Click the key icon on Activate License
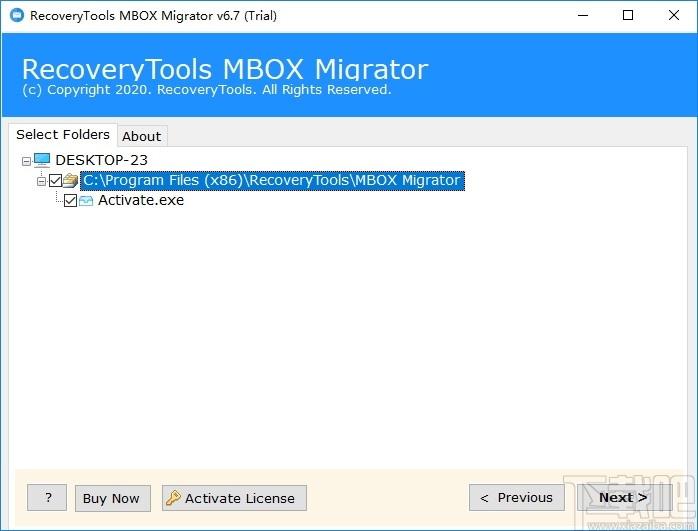This screenshot has height=531, width=698. coord(173,498)
